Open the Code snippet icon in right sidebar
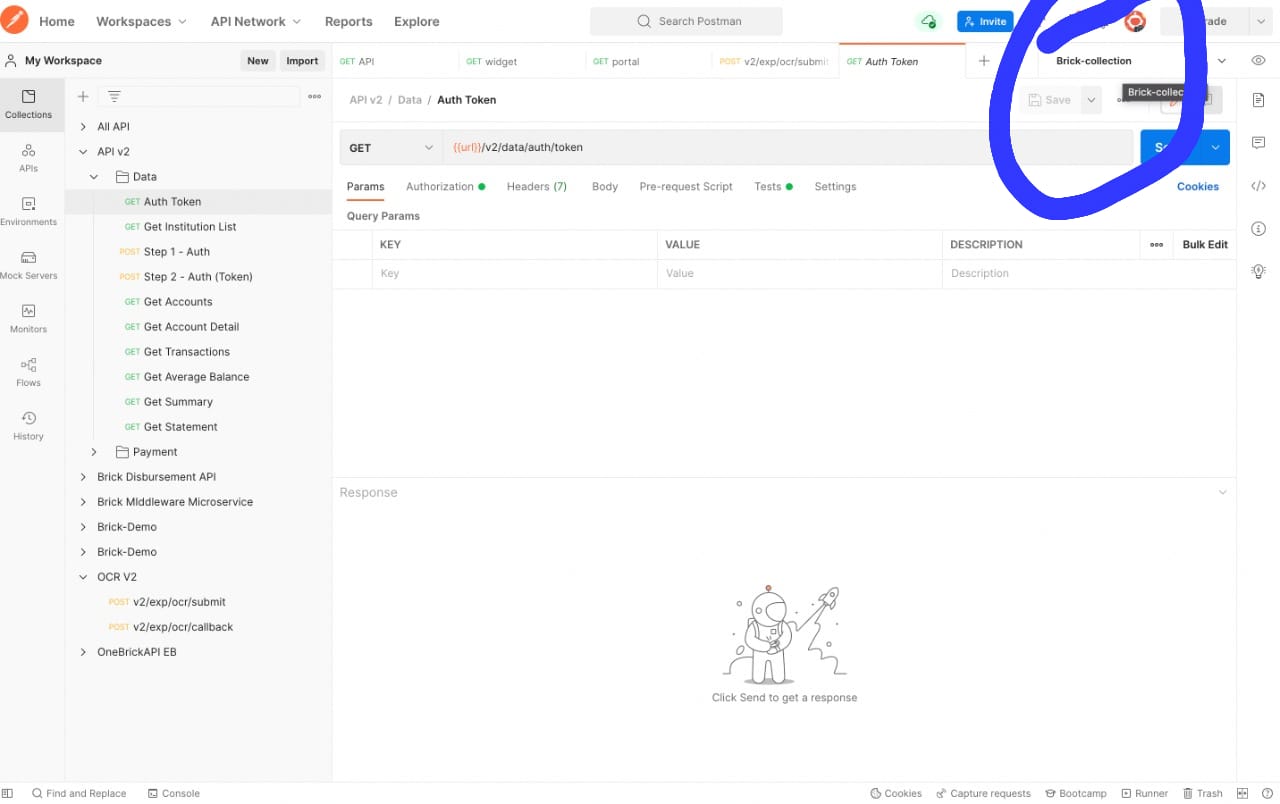This screenshot has height=804, width=1280. [x=1258, y=186]
